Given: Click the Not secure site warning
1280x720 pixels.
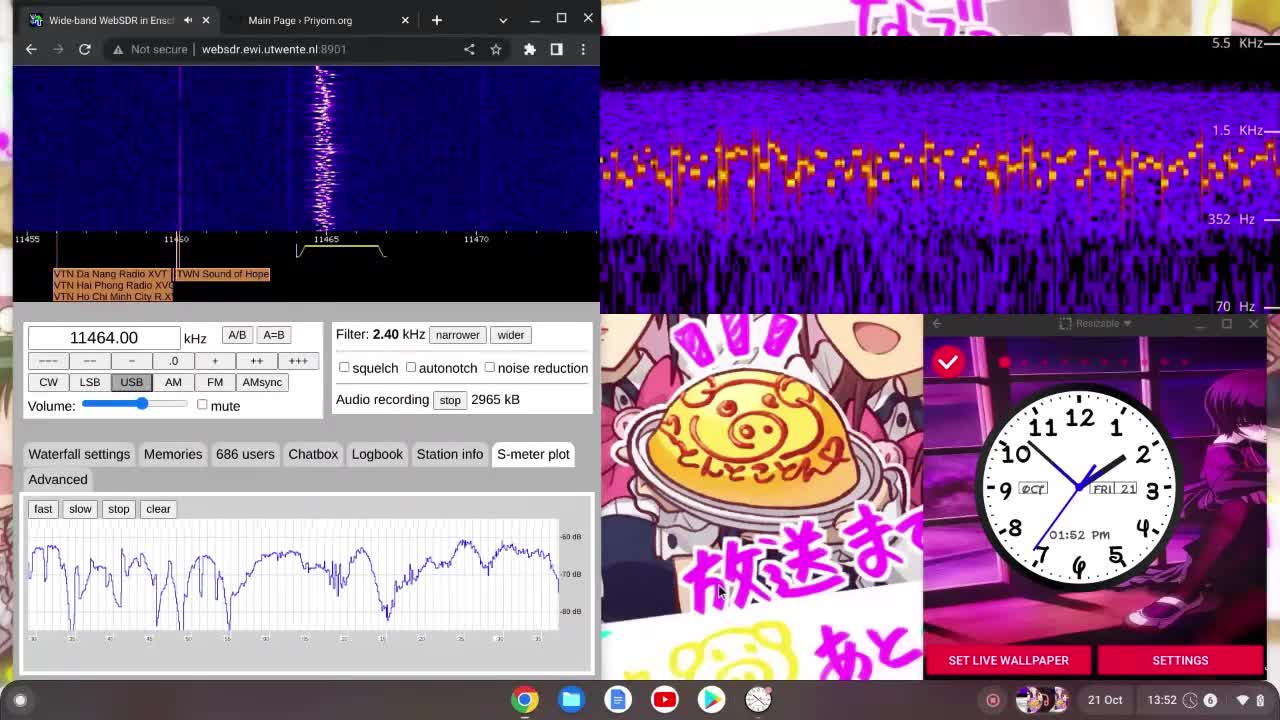Looking at the screenshot, I should click(x=150, y=49).
